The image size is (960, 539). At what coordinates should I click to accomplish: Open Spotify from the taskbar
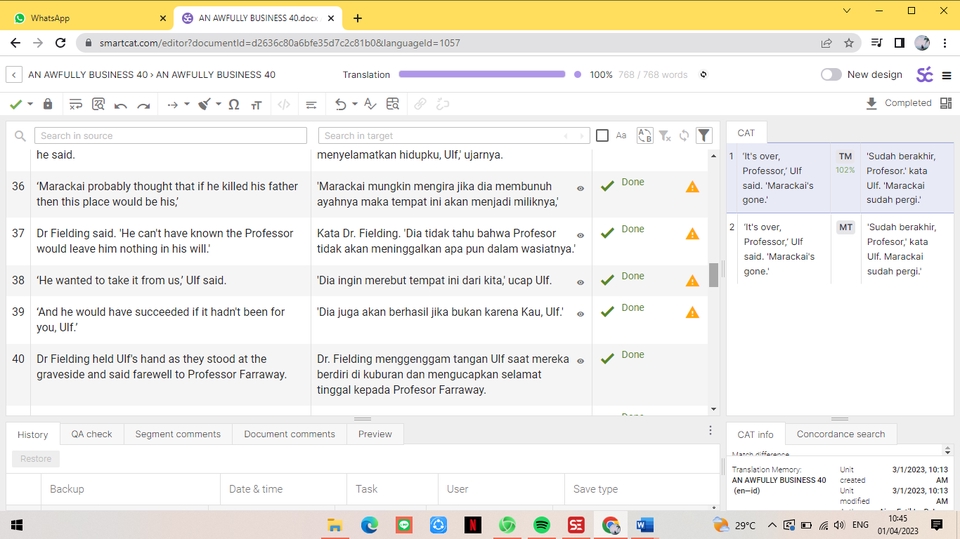coord(541,525)
